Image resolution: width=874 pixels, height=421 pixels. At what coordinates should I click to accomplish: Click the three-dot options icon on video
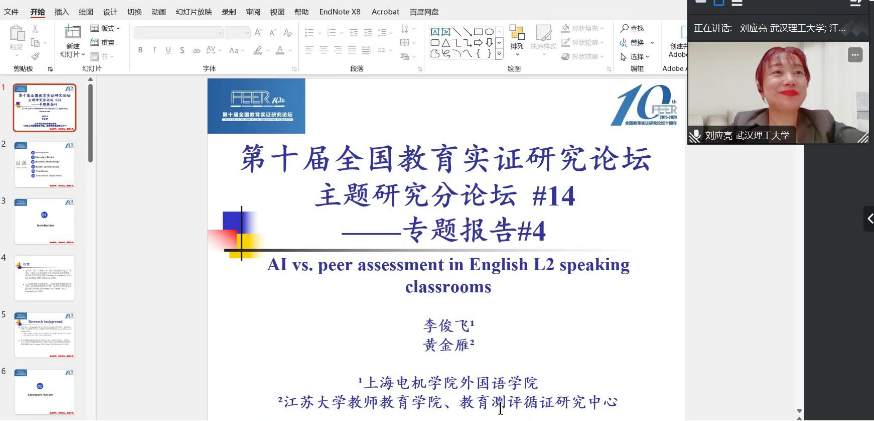855,55
